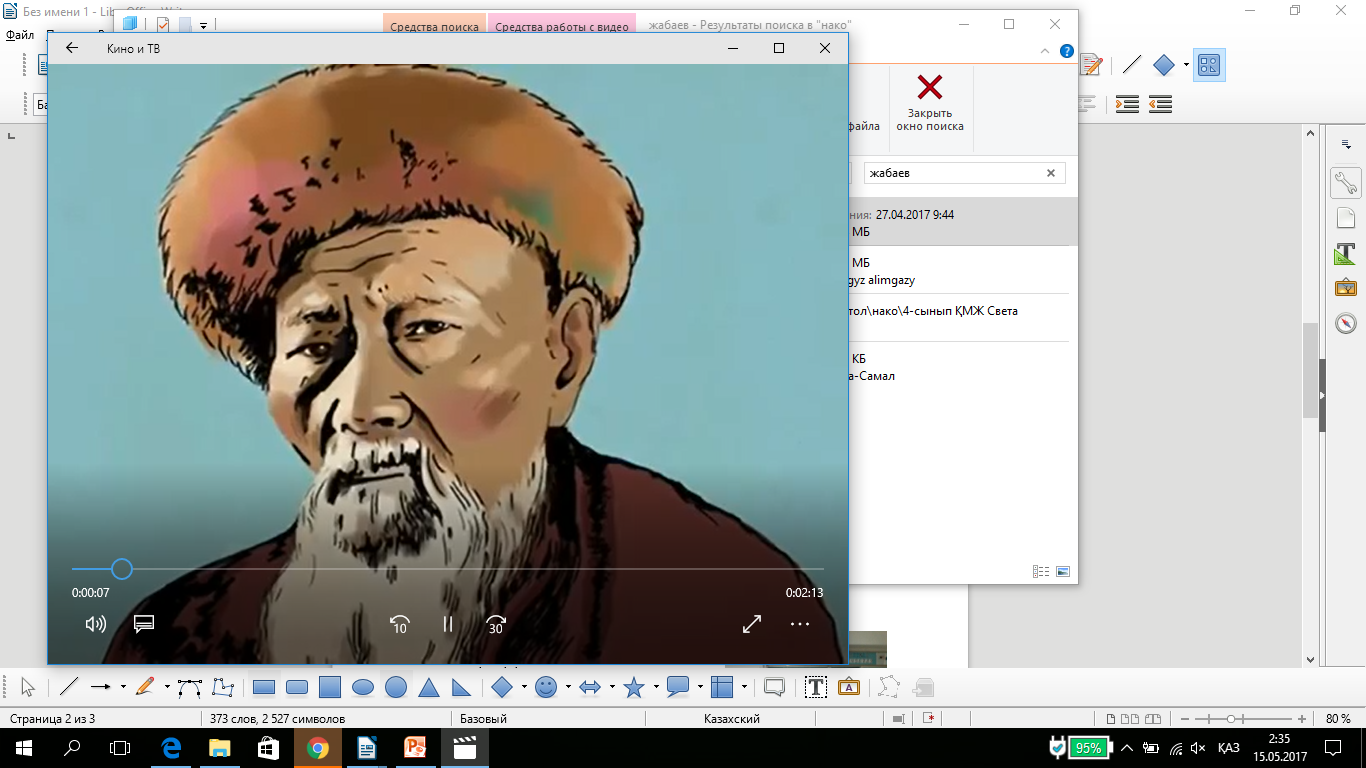Open Google Chrome from the taskbar
Viewport: 1366px width, 768px height.
[x=317, y=748]
